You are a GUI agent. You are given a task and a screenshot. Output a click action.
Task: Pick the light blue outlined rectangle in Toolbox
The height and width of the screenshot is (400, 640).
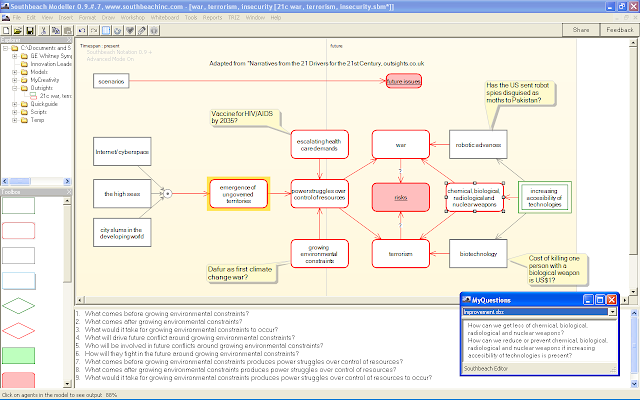pyautogui.click(x=18, y=281)
